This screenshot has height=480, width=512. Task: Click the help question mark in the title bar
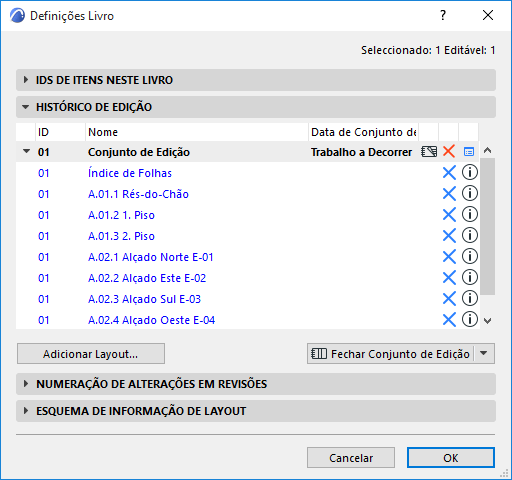coord(443,15)
